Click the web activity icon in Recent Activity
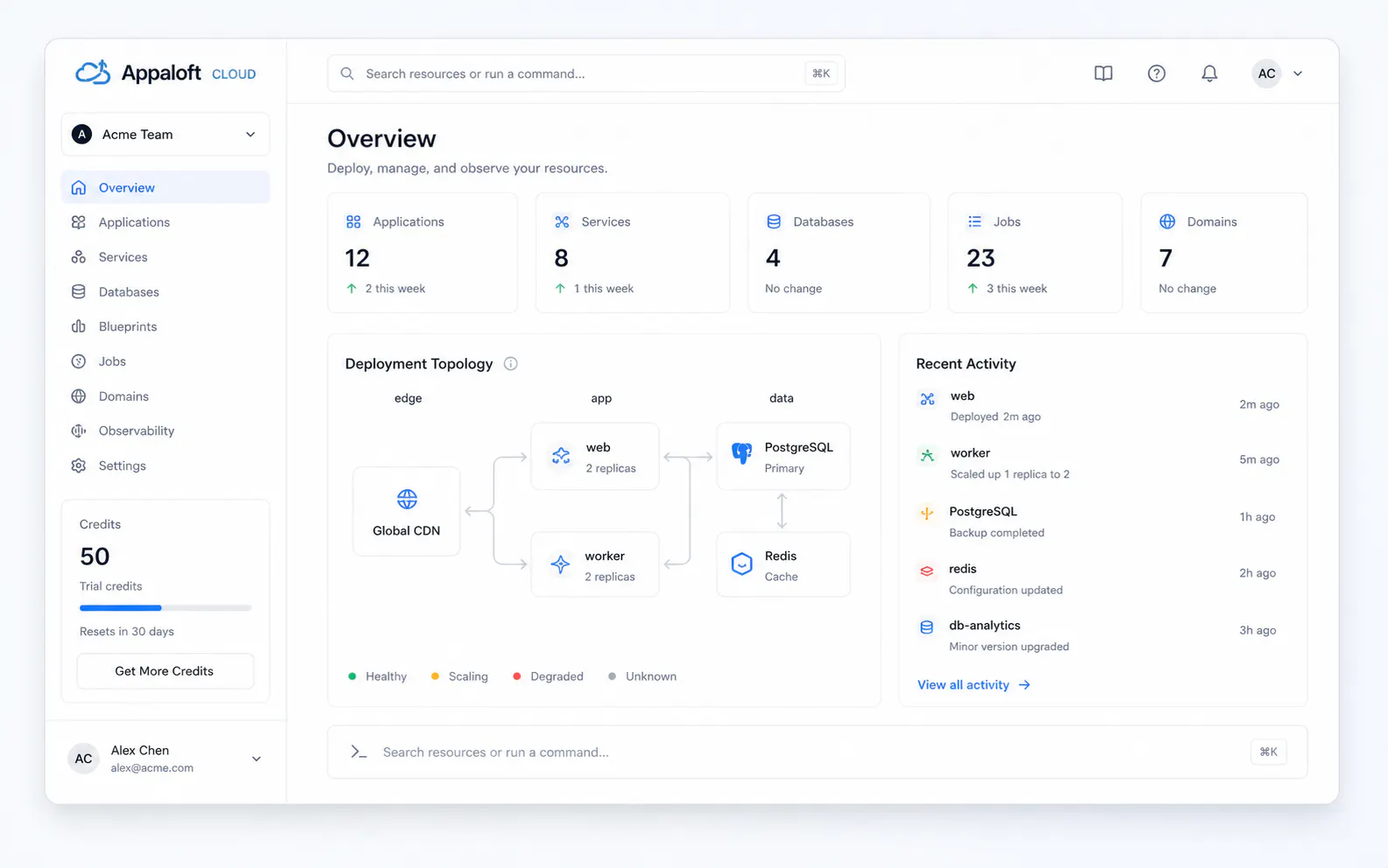 (927, 399)
